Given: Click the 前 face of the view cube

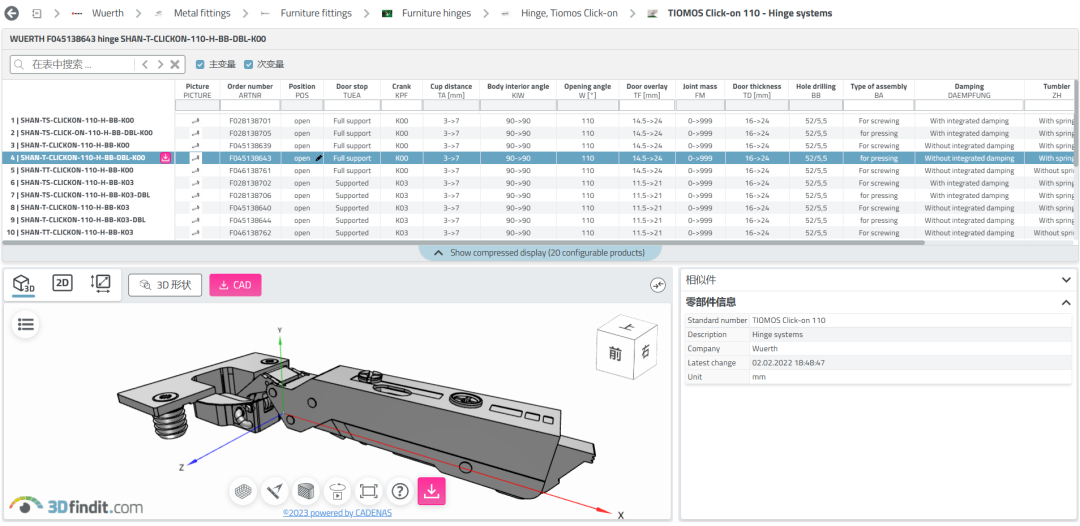Looking at the screenshot, I should tap(616, 353).
